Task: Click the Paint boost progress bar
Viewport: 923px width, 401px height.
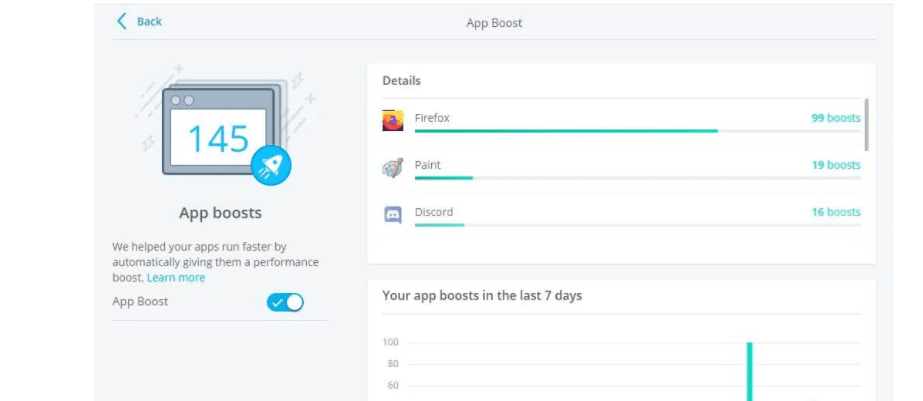Action: click(x=444, y=178)
